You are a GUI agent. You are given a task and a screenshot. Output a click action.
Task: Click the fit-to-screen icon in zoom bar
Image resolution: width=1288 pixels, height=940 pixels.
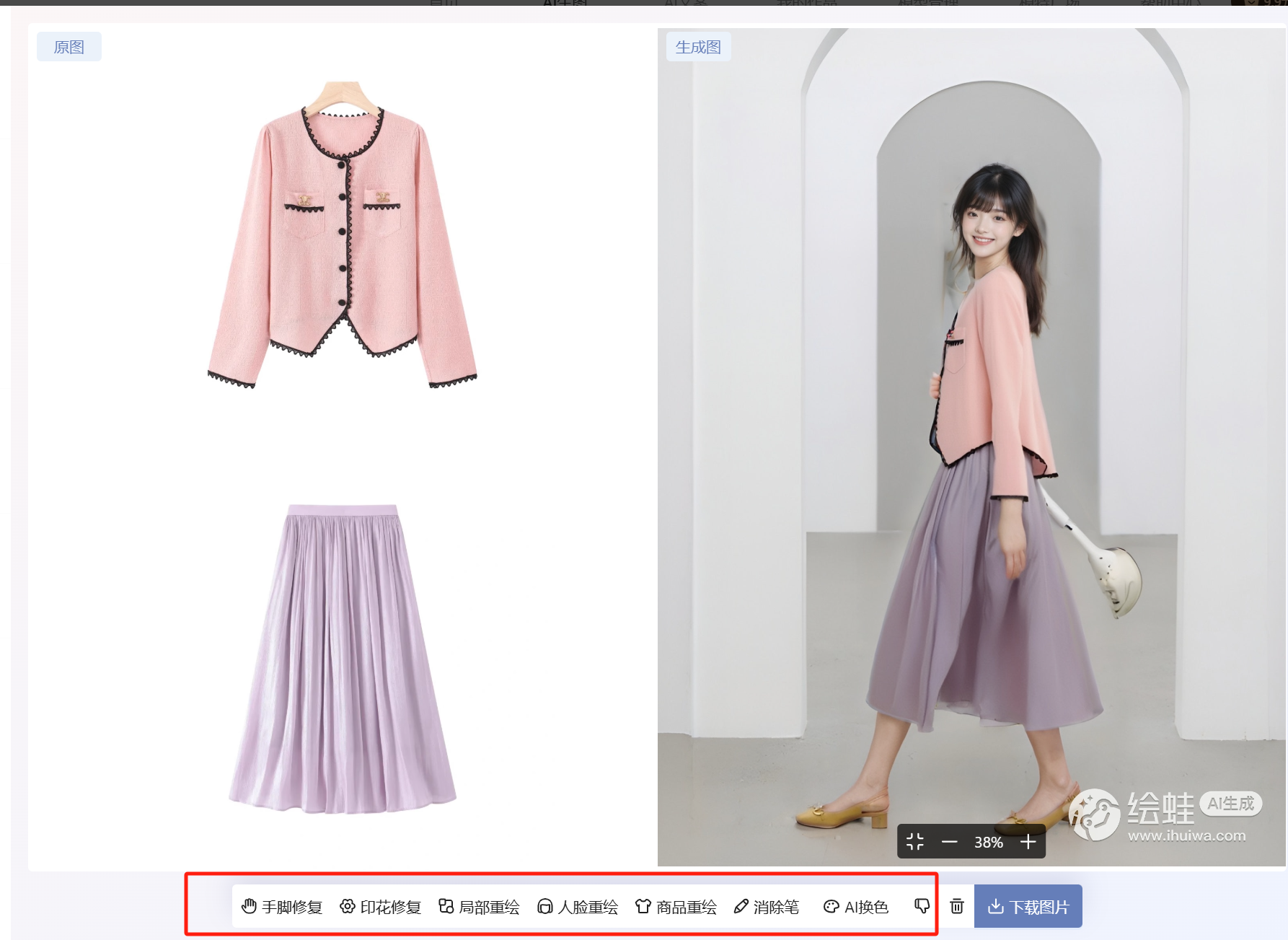[x=916, y=841]
